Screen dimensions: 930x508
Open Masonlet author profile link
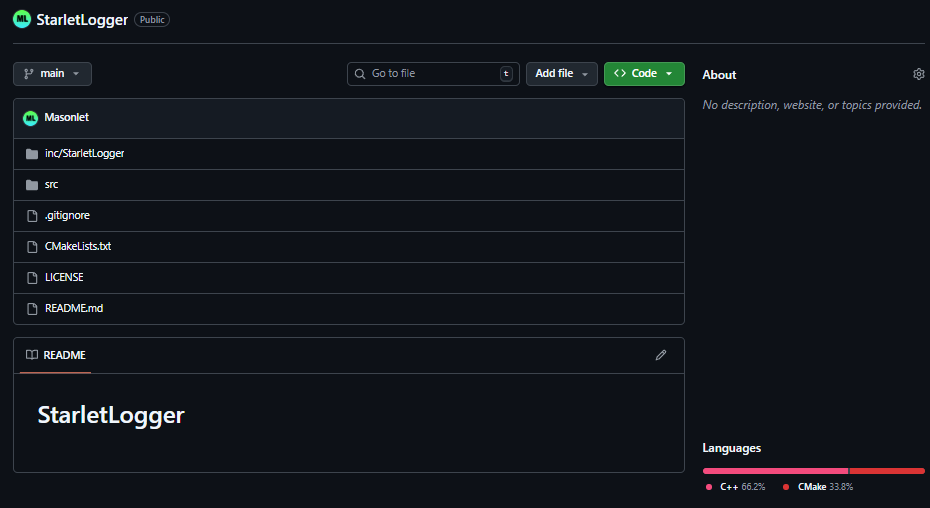click(66, 118)
